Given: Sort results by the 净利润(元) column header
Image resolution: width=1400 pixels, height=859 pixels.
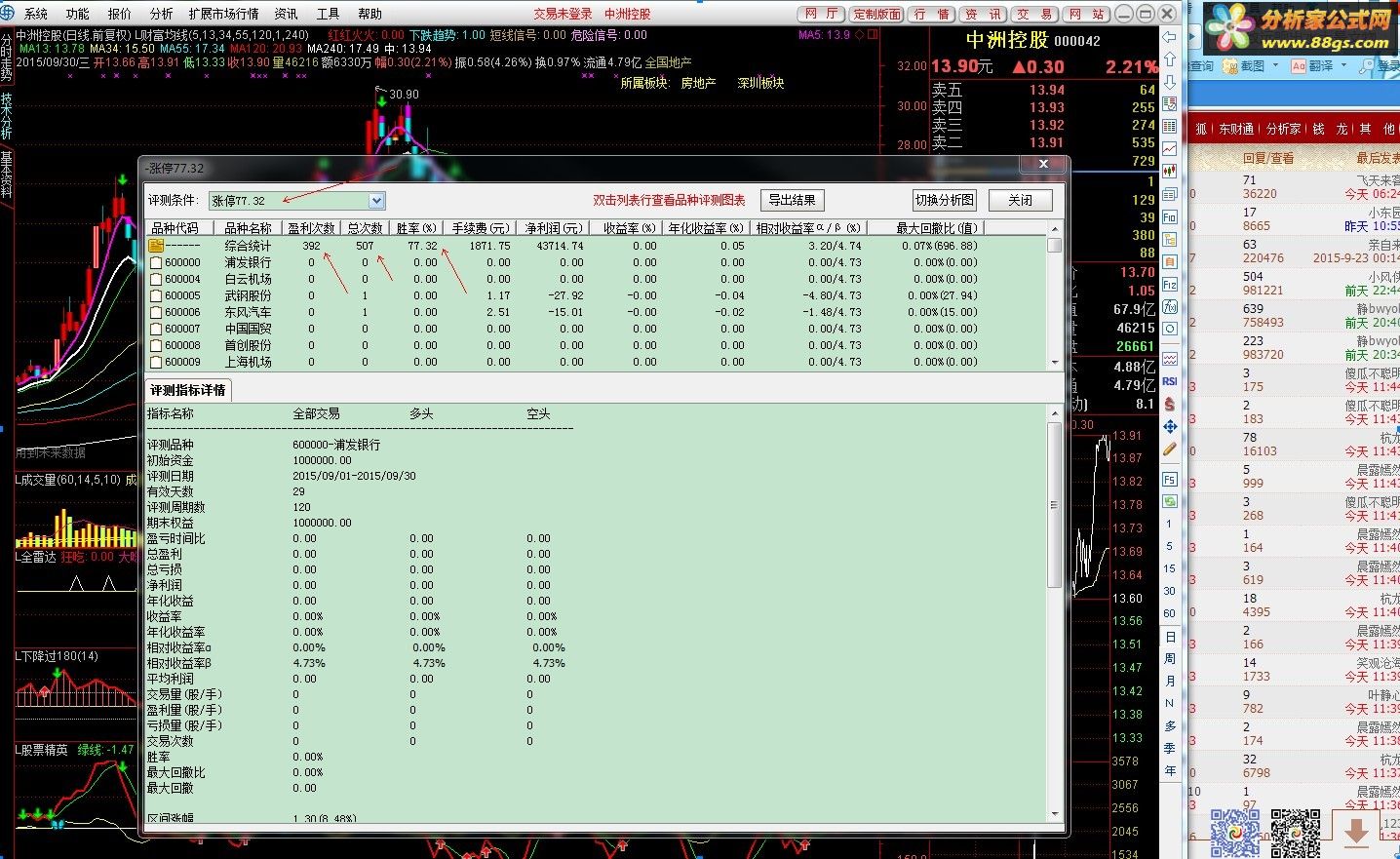Looking at the screenshot, I should 553,227.
